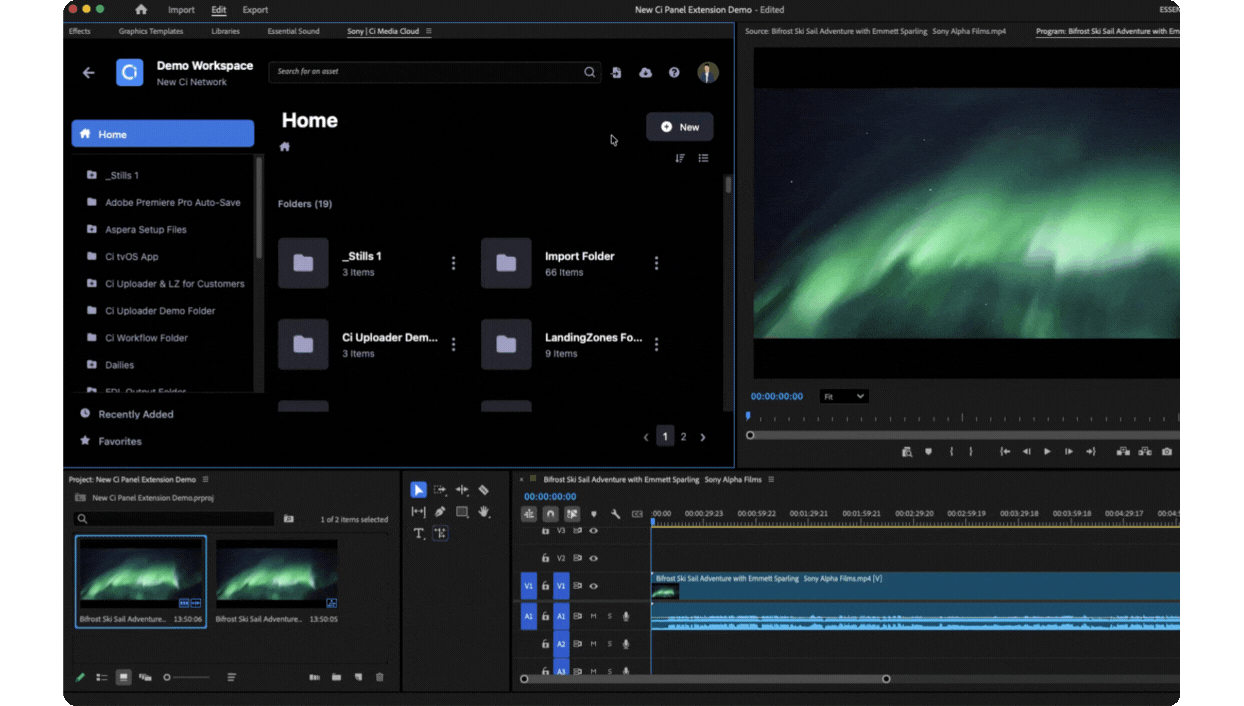Click the New button in Ci panel

(680, 127)
